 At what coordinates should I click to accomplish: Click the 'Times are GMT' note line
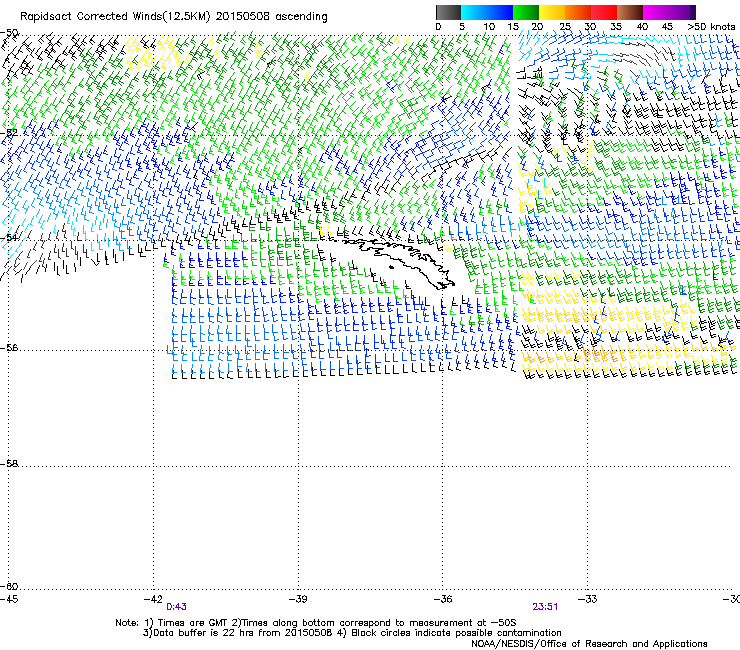(x=316, y=623)
